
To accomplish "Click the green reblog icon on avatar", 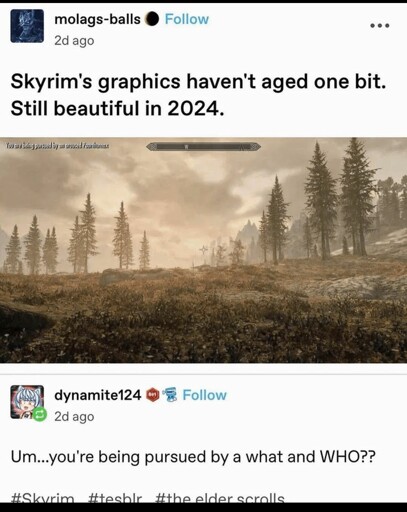I will (39, 415).
